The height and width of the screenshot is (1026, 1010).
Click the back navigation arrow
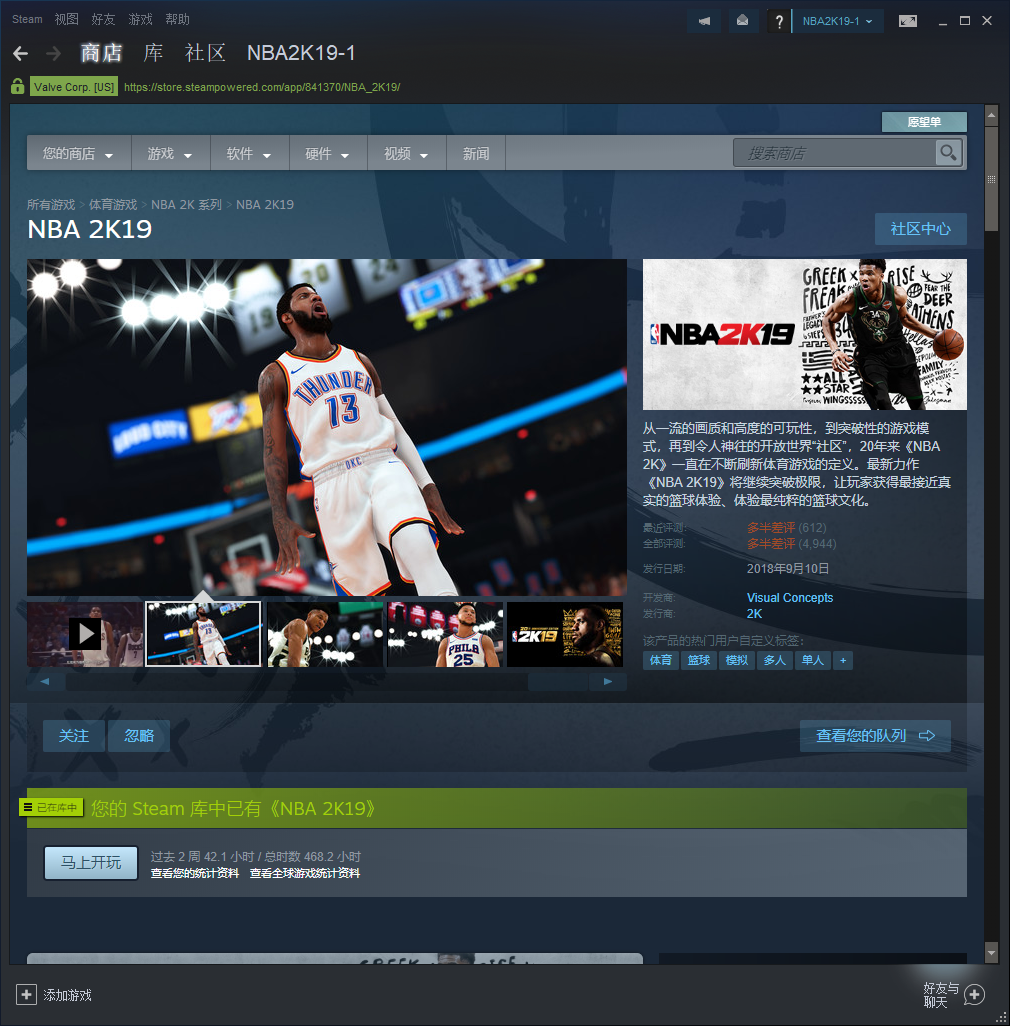(x=20, y=53)
